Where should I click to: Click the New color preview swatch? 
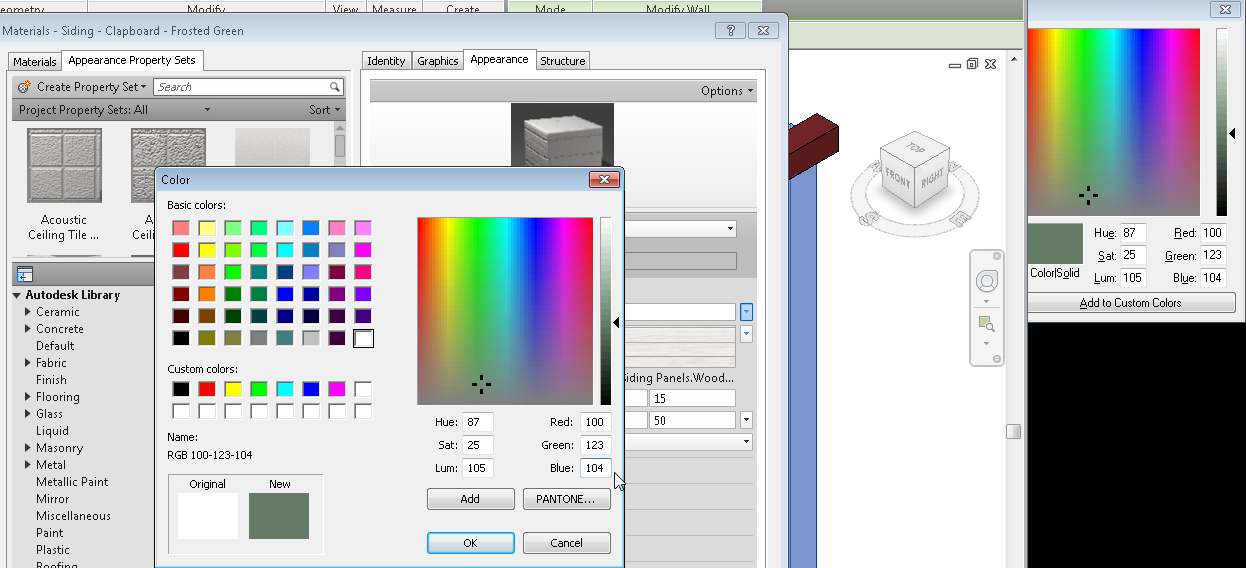[x=279, y=516]
